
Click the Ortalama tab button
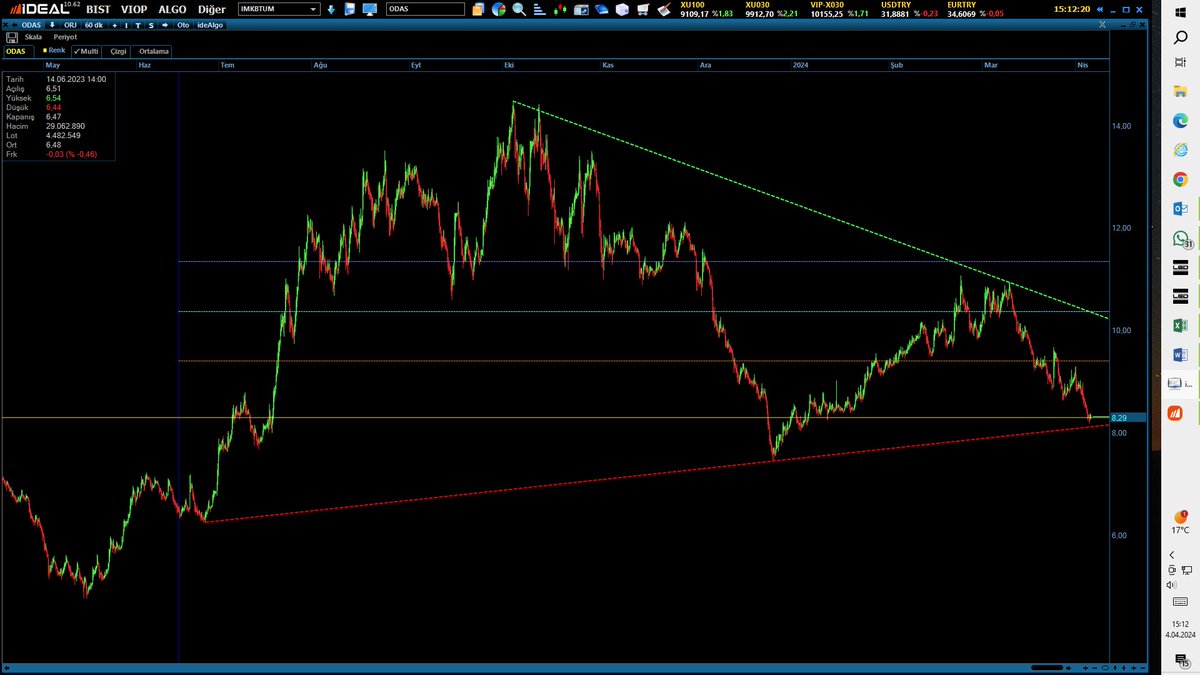(153, 51)
